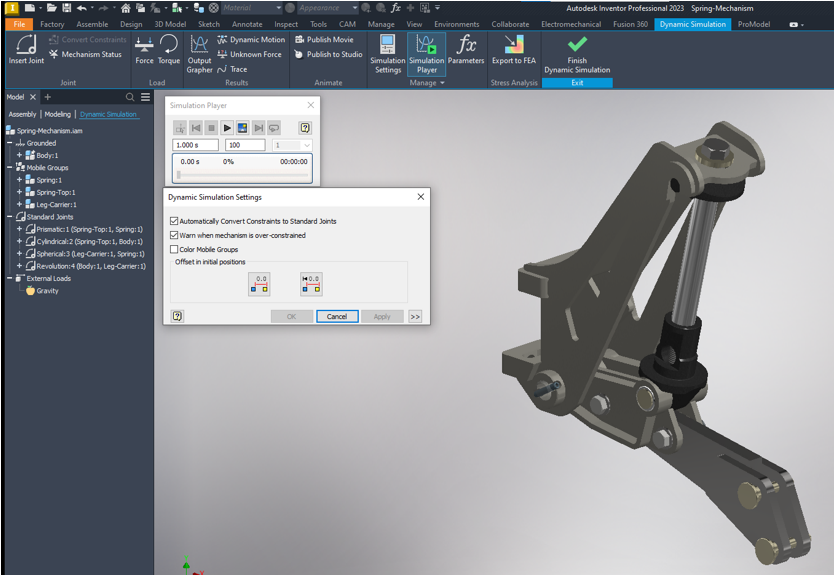The height and width of the screenshot is (576, 834).
Task: Click the set offset positions 0.0 icon
Action: point(259,284)
